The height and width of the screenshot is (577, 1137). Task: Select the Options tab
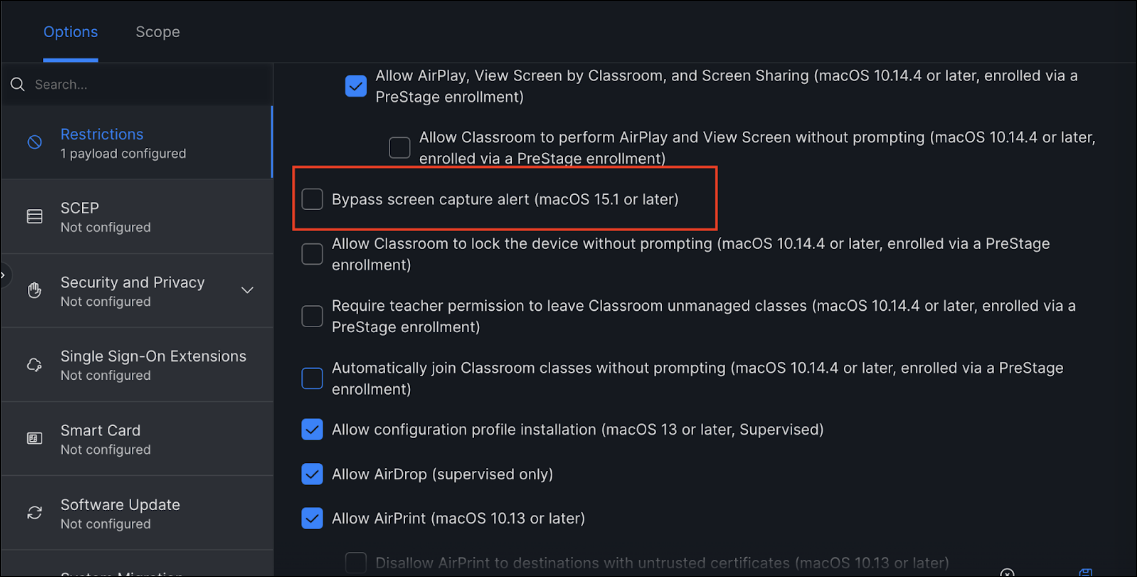pyautogui.click(x=70, y=32)
